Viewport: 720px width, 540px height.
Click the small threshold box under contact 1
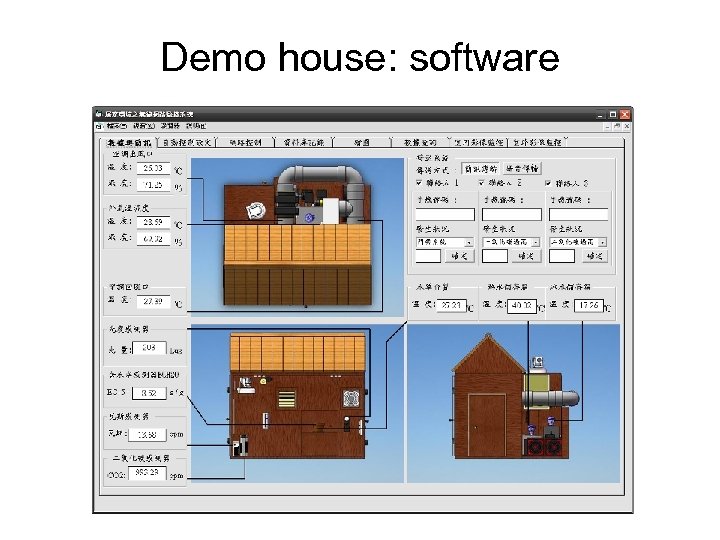click(x=428, y=256)
